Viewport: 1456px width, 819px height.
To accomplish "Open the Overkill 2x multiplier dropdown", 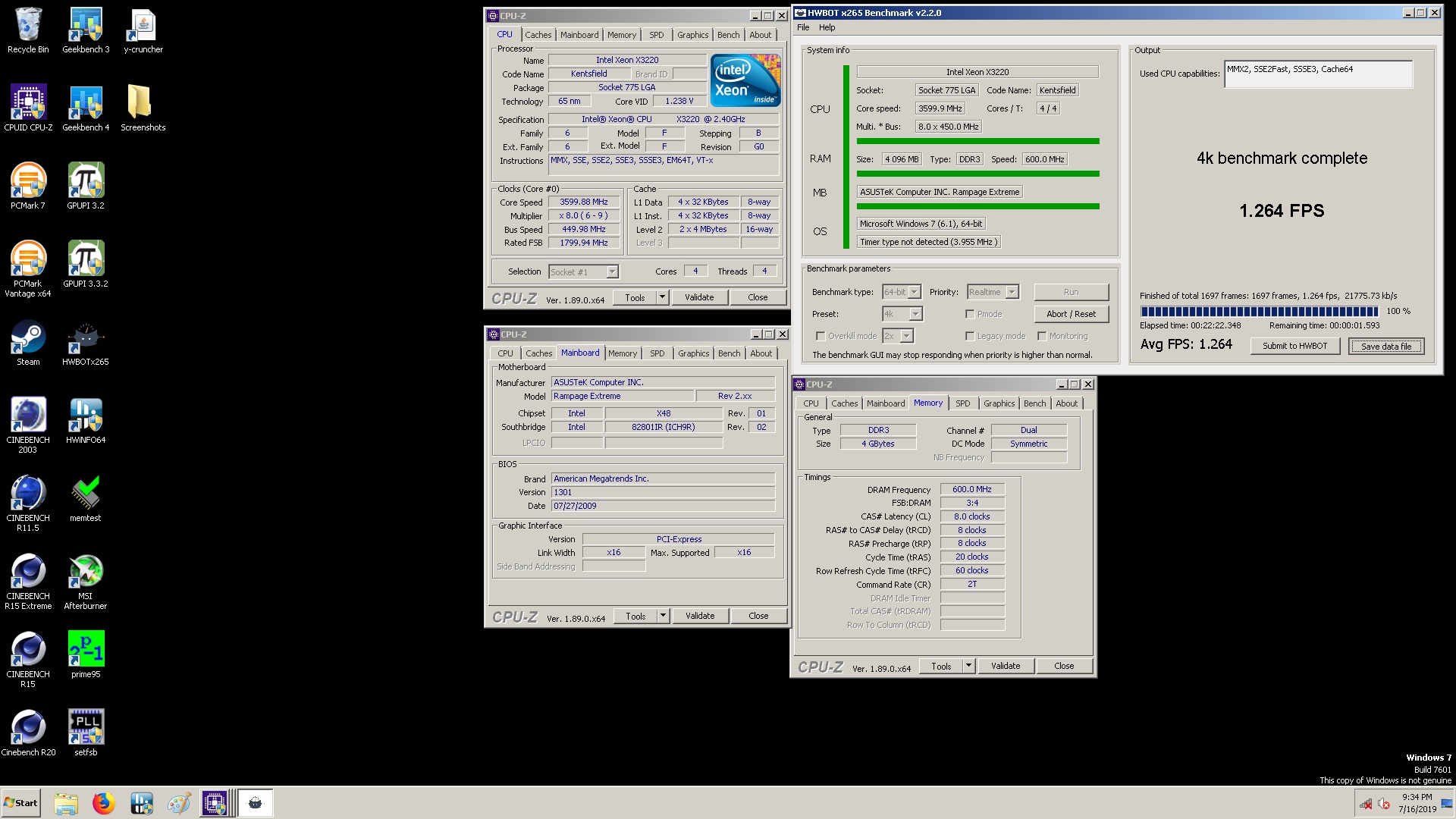I will point(906,336).
